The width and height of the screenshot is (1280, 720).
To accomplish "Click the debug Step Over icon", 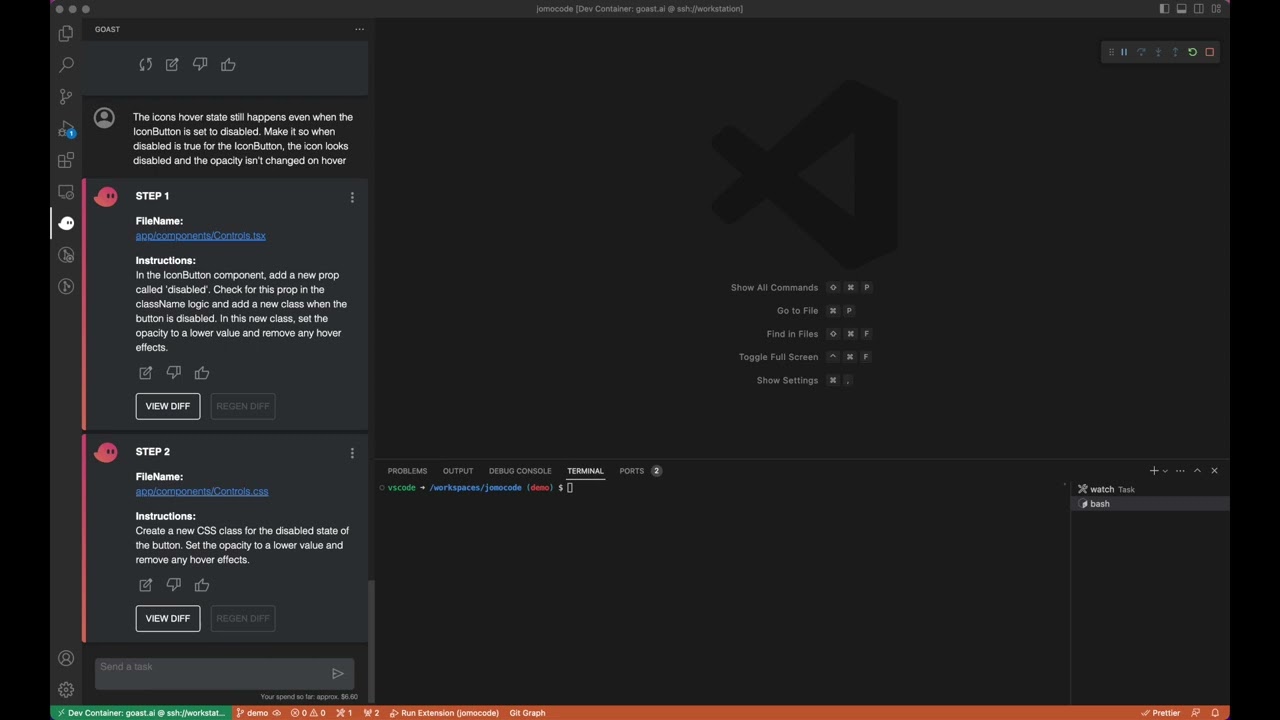I will 1141,52.
